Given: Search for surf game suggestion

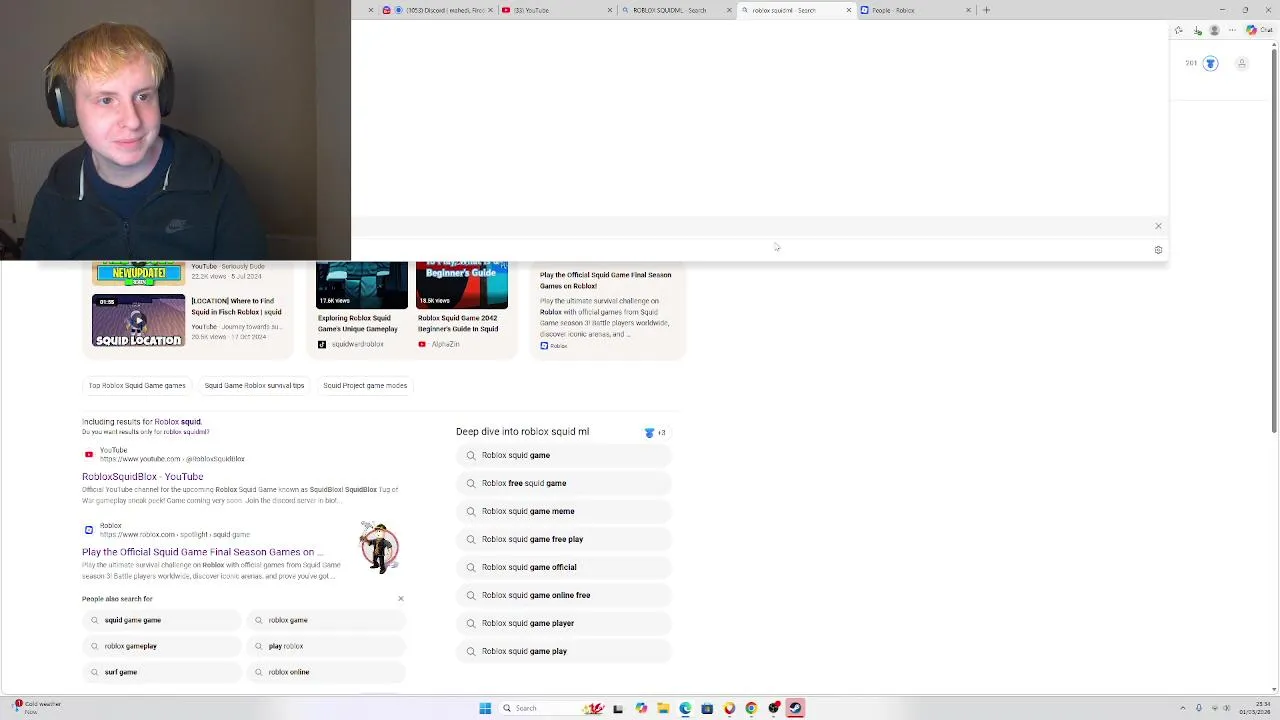Looking at the screenshot, I should tap(162, 672).
